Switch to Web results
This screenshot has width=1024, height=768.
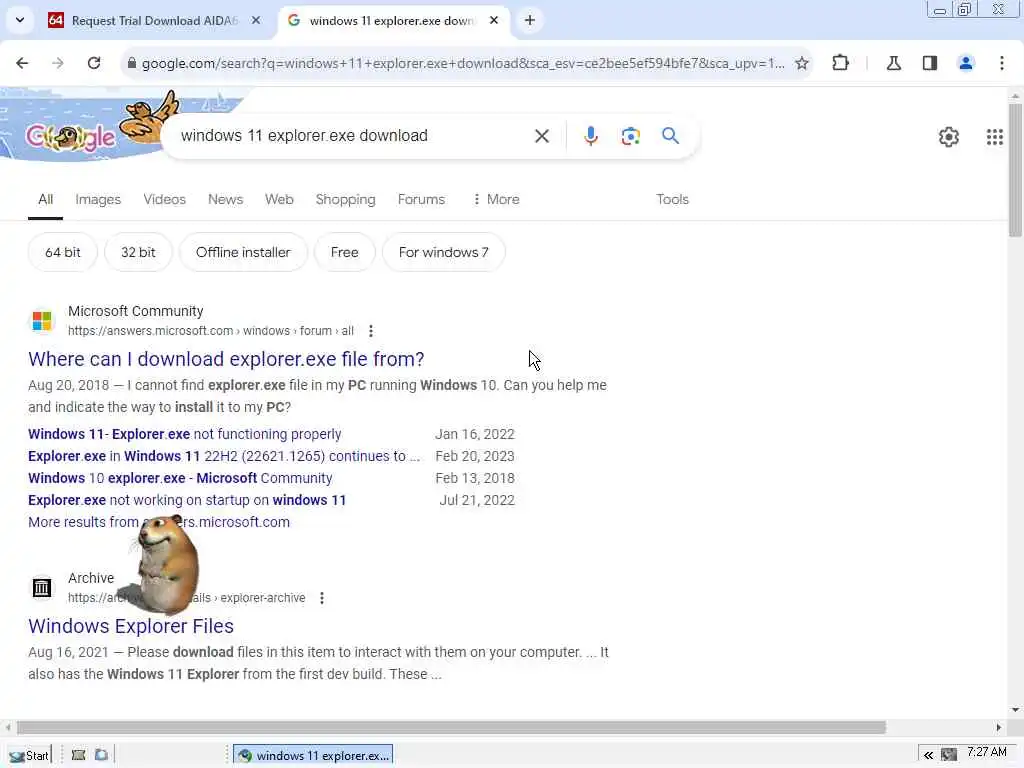click(279, 199)
